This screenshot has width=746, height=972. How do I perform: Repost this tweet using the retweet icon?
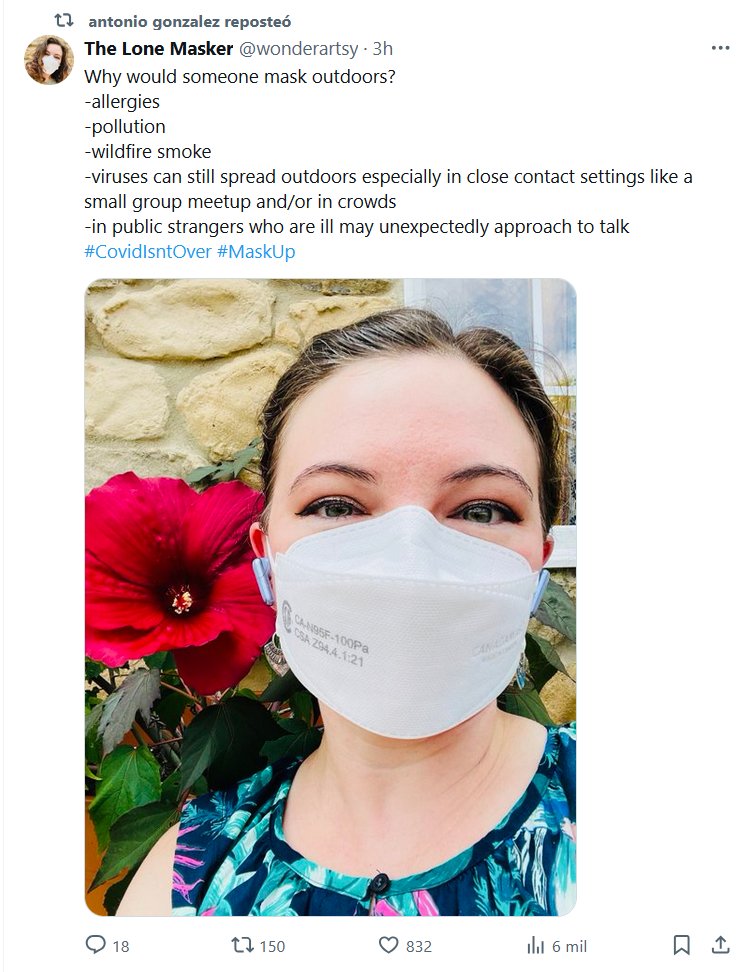242,945
